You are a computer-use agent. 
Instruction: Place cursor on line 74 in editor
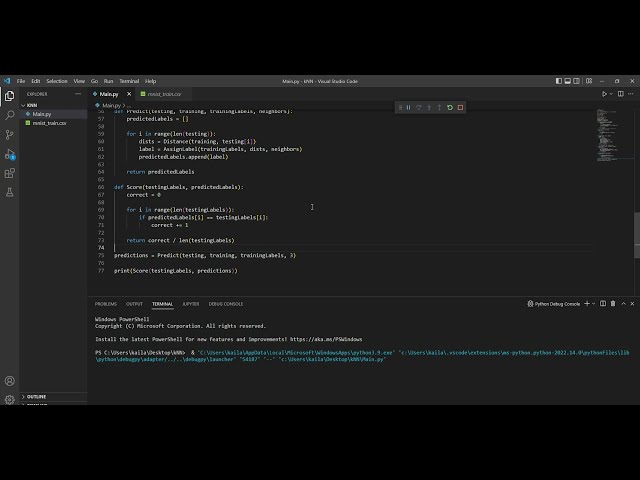click(x=351, y=248)
